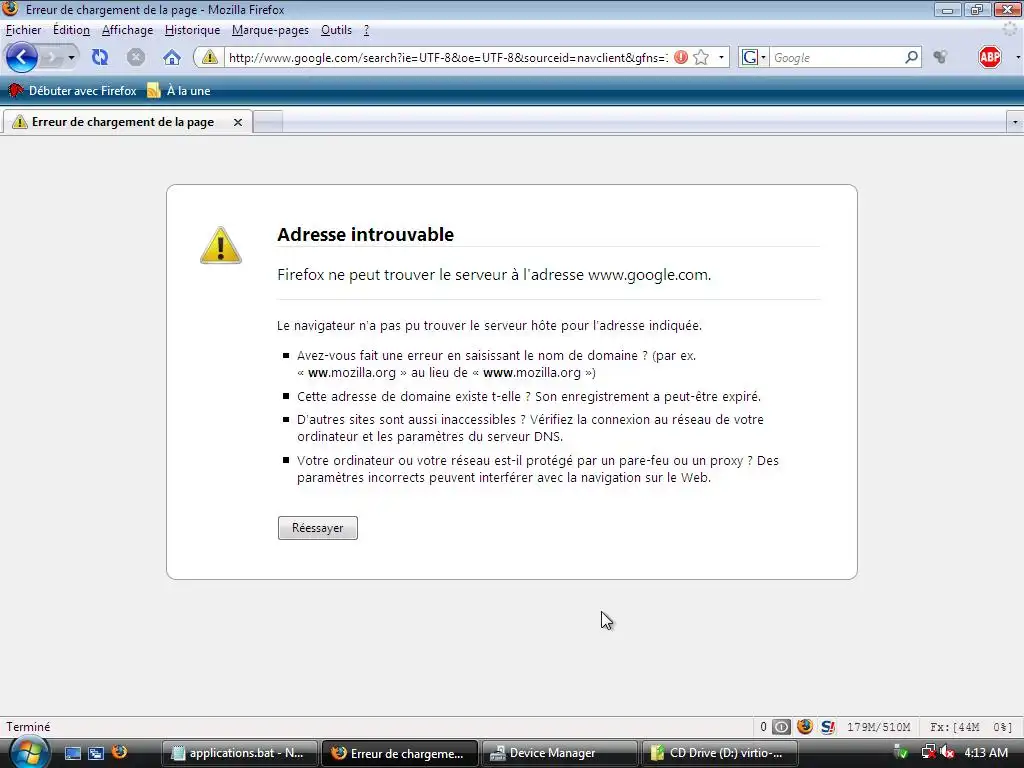The image size is (1024, 768).
Task: Open the back/forward history dropdown arrow
Action: tap(71, 57)
